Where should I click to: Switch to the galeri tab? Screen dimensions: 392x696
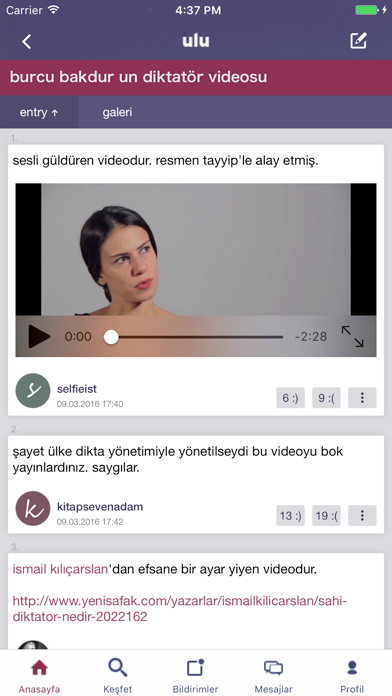[117, 112]
